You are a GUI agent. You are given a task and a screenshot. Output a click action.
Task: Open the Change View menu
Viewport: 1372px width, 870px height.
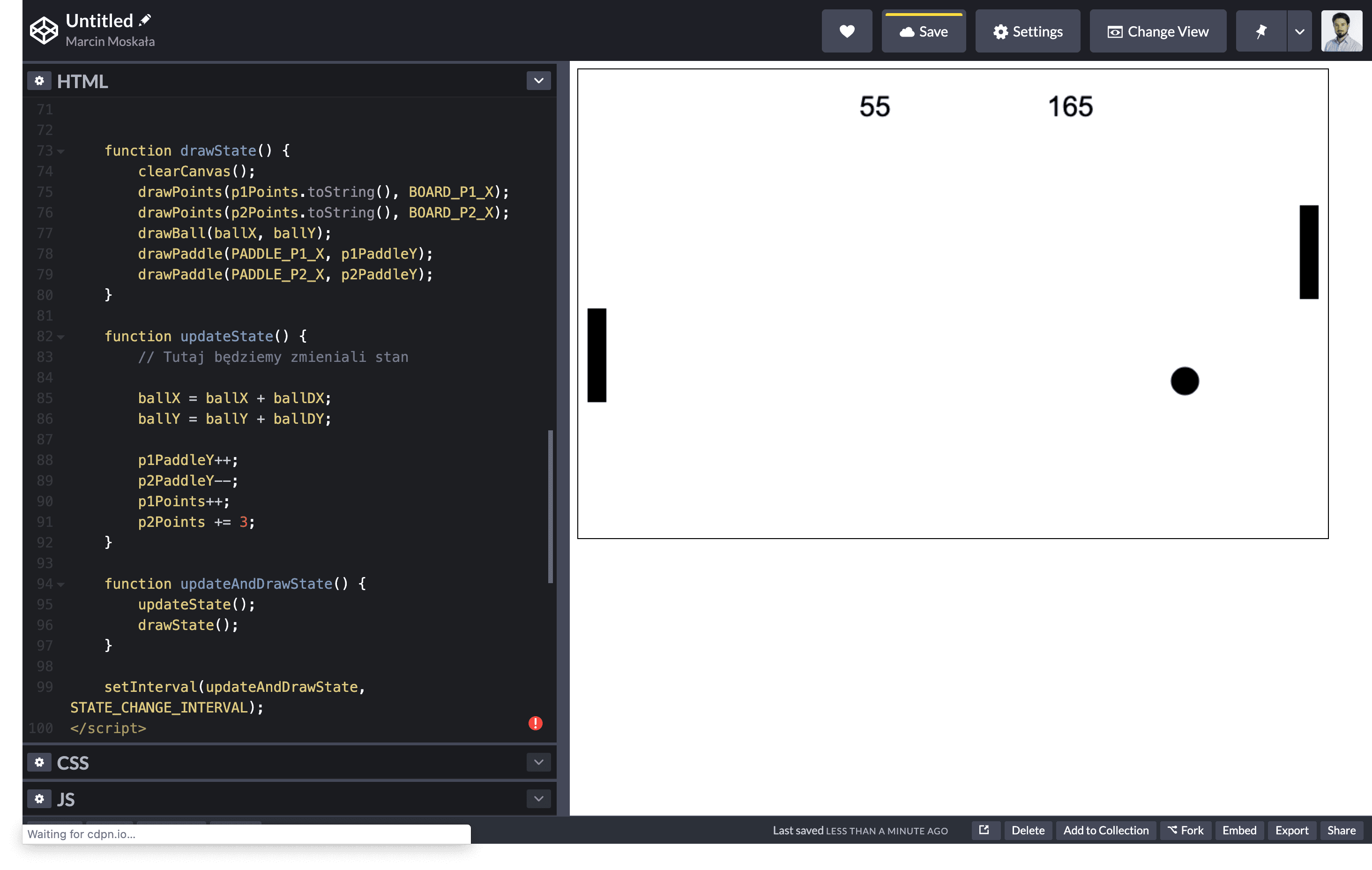[x=1157, y=31]
